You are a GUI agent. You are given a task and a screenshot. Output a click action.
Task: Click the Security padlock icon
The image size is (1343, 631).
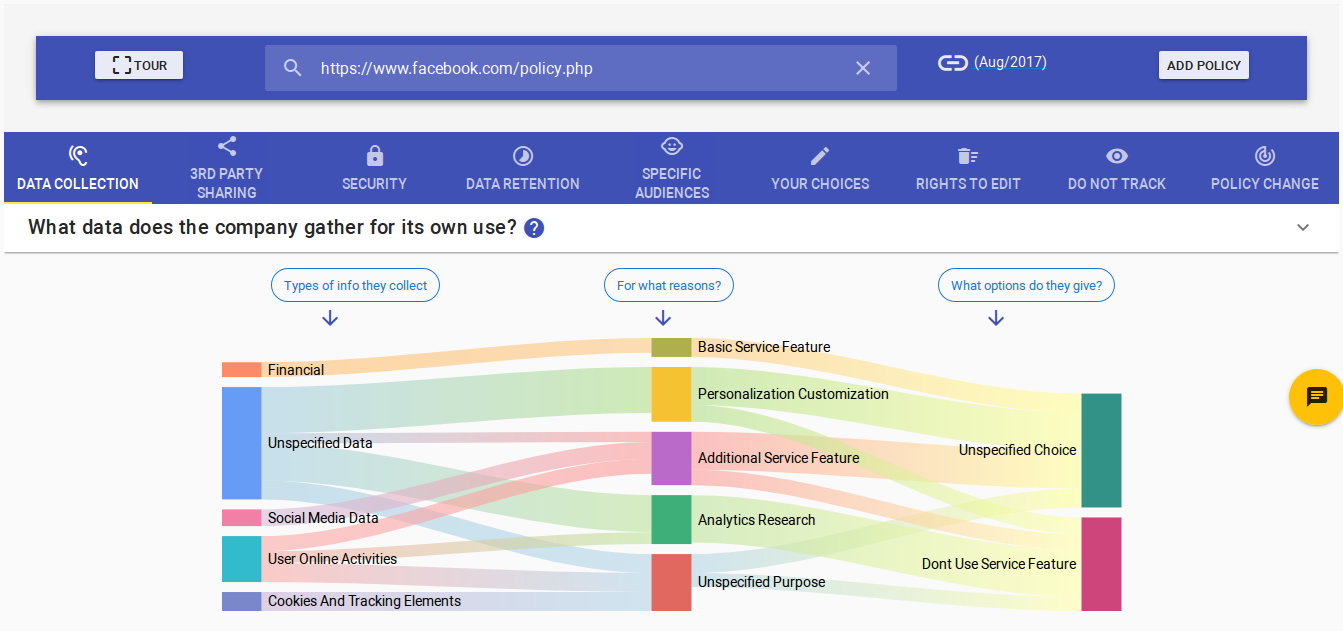point(374,156)
